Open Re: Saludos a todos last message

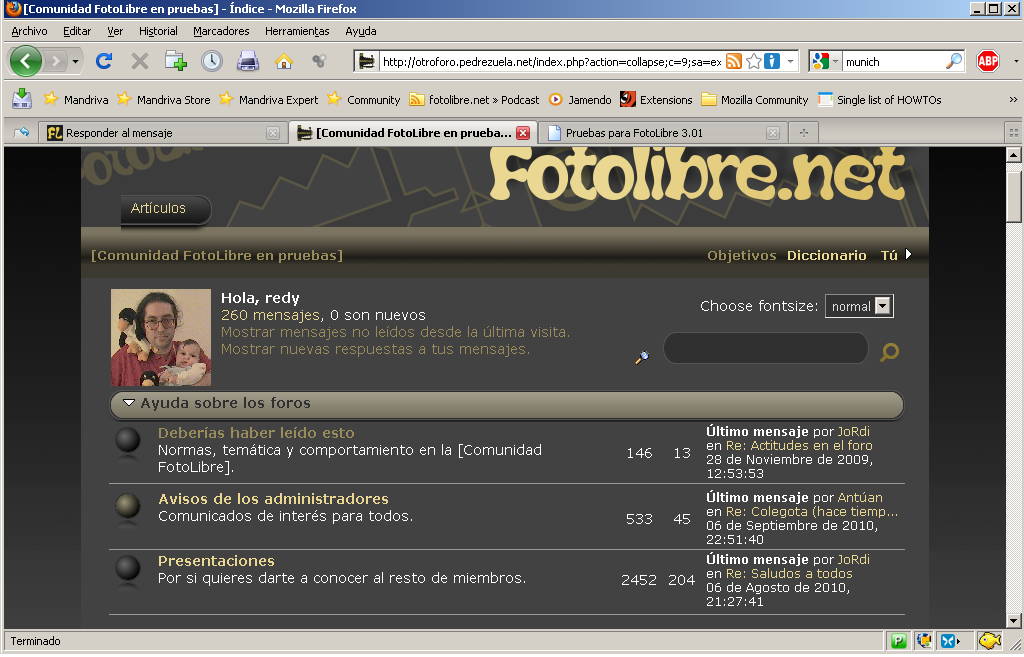(x=789, y=573)
